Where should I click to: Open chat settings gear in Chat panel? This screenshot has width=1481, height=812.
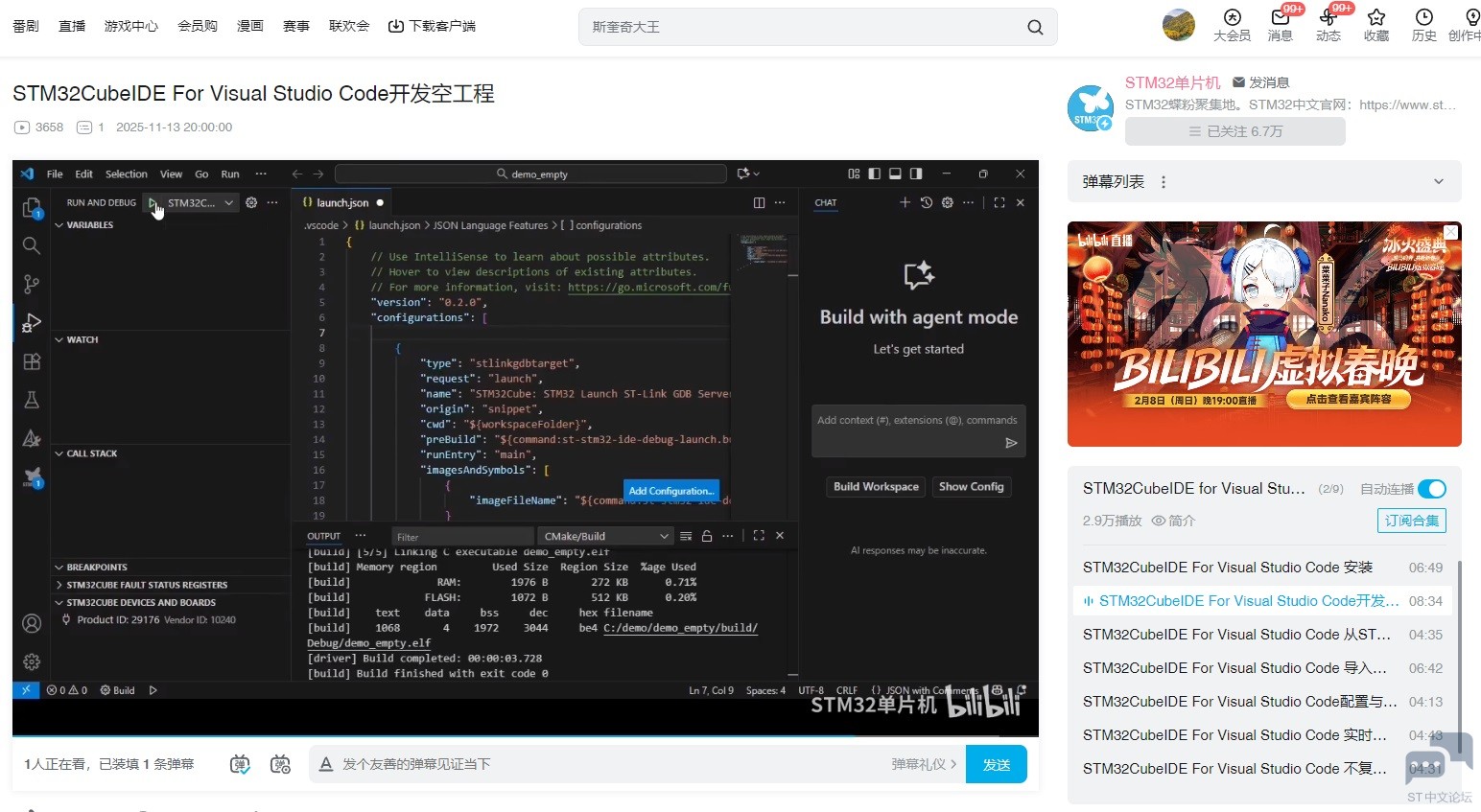948,202
